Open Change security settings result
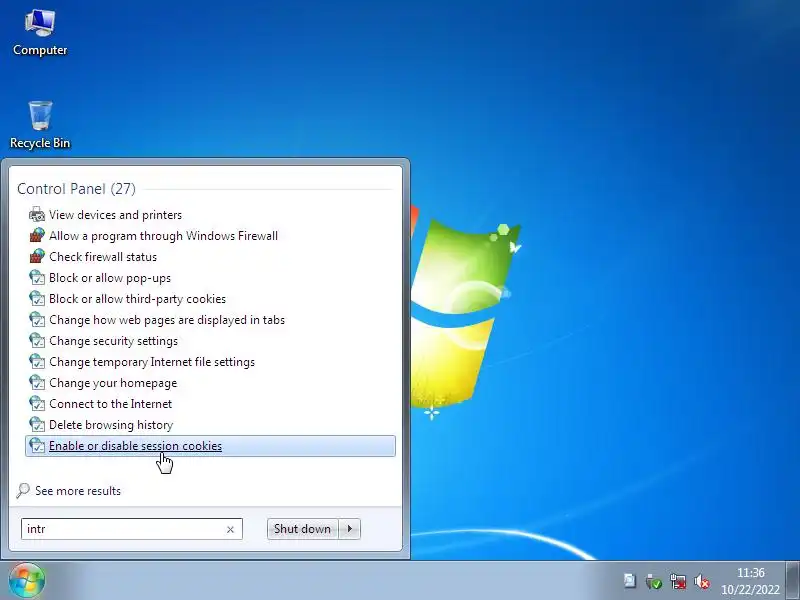This screenshot has height=600, width=800. [x=113, y=341]
